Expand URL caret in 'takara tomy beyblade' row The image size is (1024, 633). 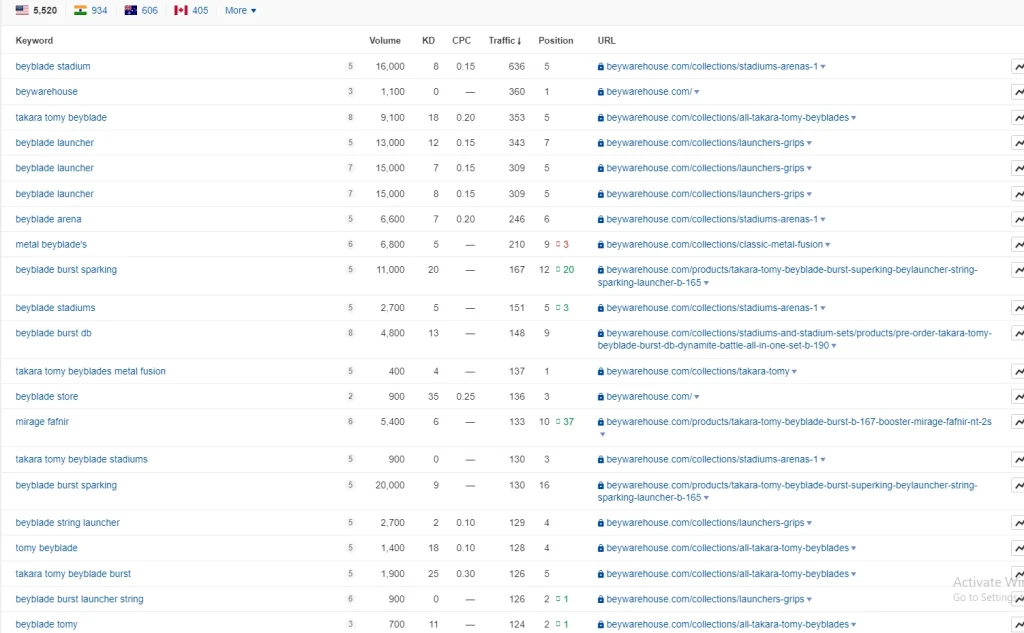(854, 118)
